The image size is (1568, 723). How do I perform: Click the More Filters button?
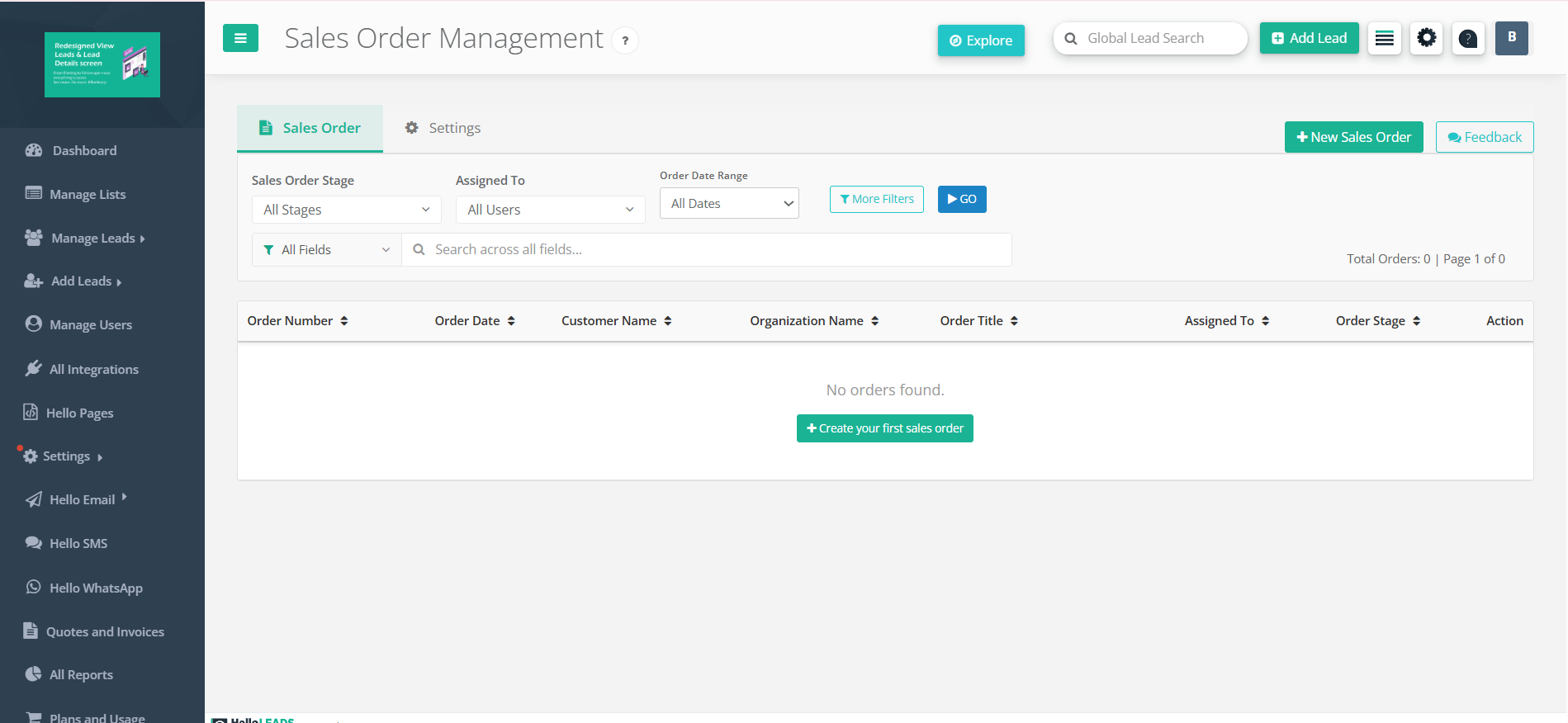[x=877, y=199]
